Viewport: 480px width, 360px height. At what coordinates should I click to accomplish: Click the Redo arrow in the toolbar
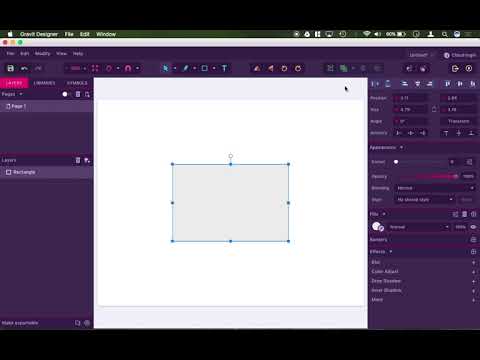pos(38,68)
